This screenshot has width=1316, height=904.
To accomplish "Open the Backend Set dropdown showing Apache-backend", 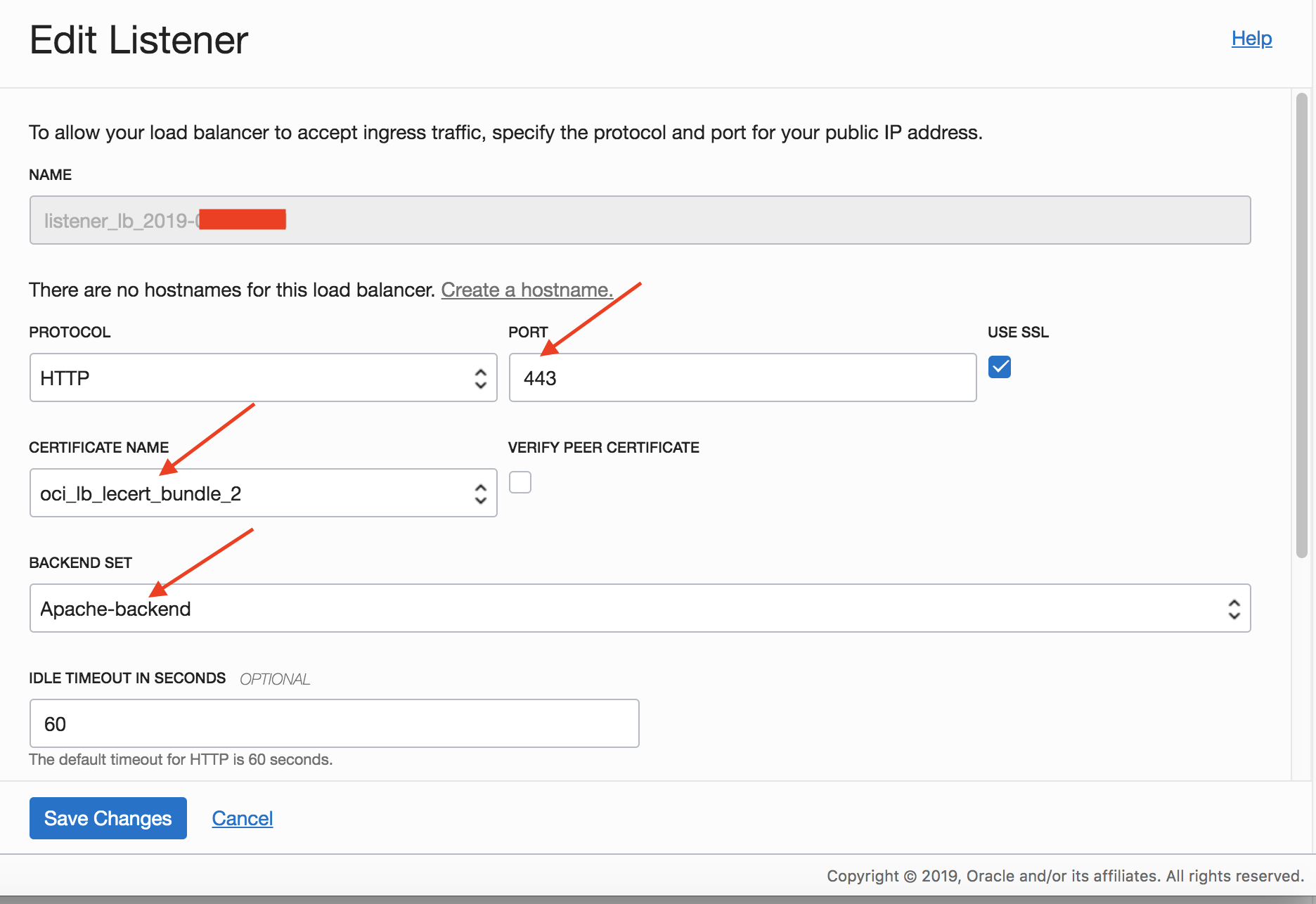I will point(640,609).
